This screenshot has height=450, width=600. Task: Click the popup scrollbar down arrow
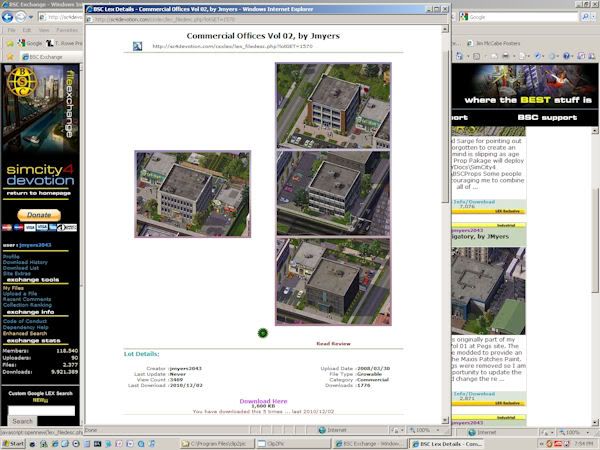(x=445, y=420)
